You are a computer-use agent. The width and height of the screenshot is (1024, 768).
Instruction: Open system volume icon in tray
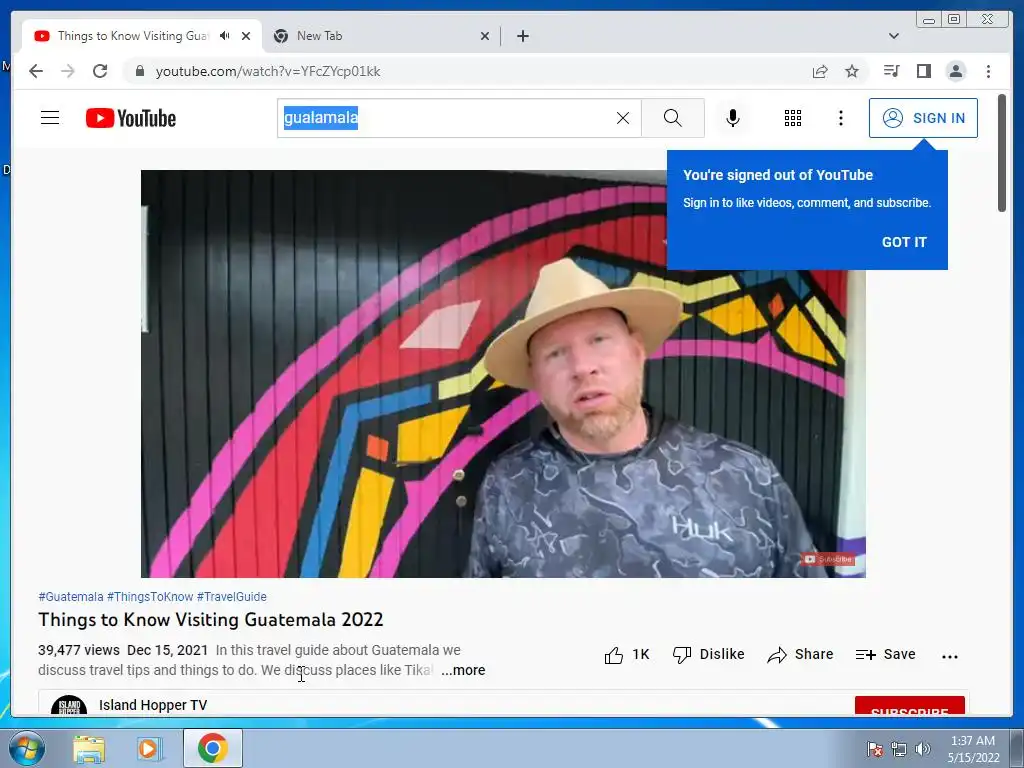coord(922,749)
